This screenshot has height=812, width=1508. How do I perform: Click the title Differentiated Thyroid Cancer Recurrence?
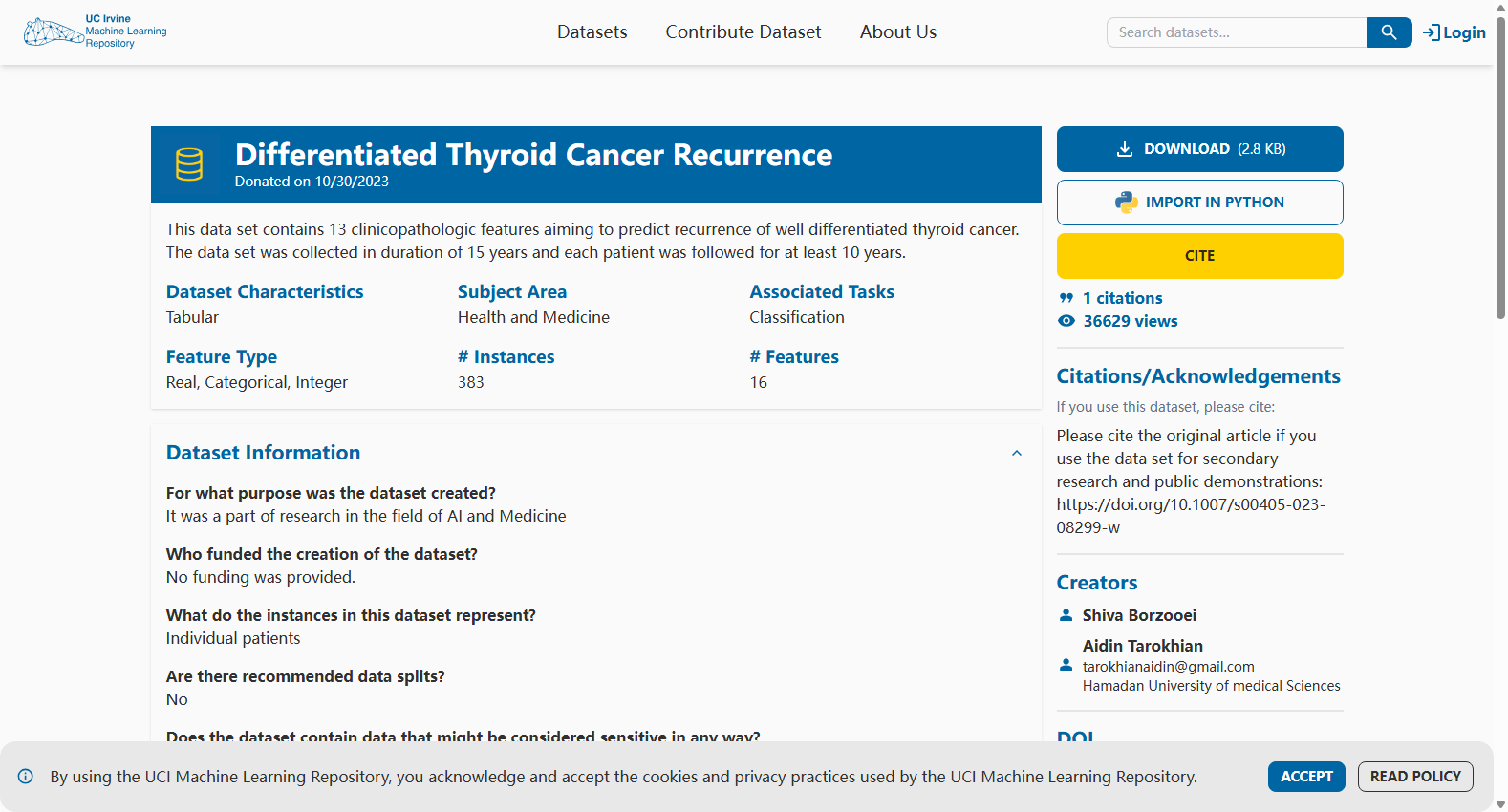tap(533, 155)
